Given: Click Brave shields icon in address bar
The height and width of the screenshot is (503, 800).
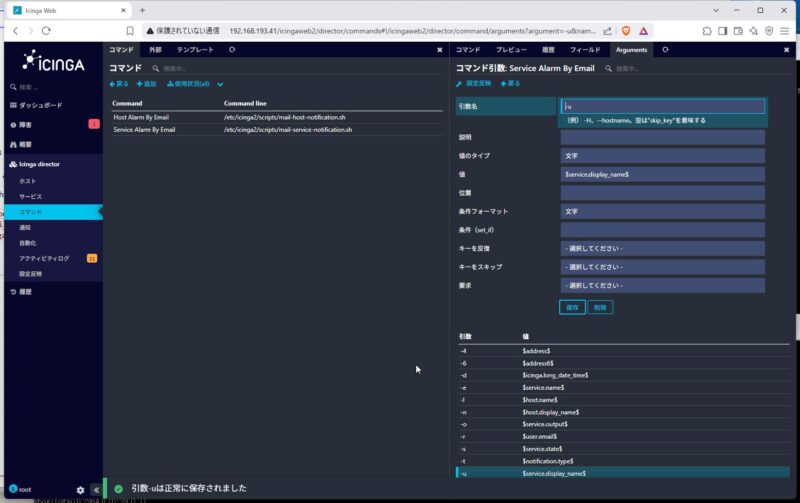Looking at the screenshot, I should click(x=626, y=31).
